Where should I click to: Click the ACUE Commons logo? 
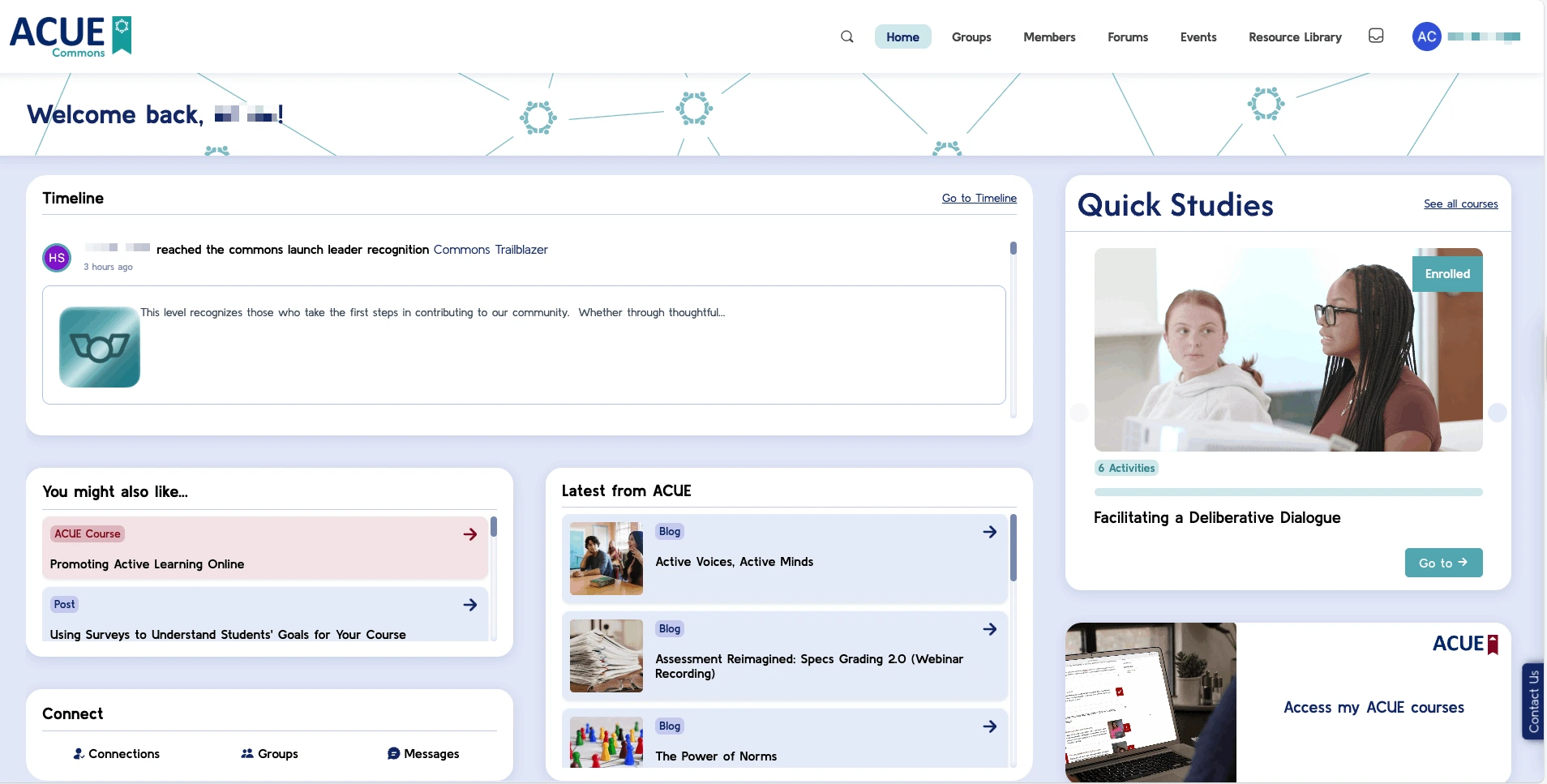(71, 36)
